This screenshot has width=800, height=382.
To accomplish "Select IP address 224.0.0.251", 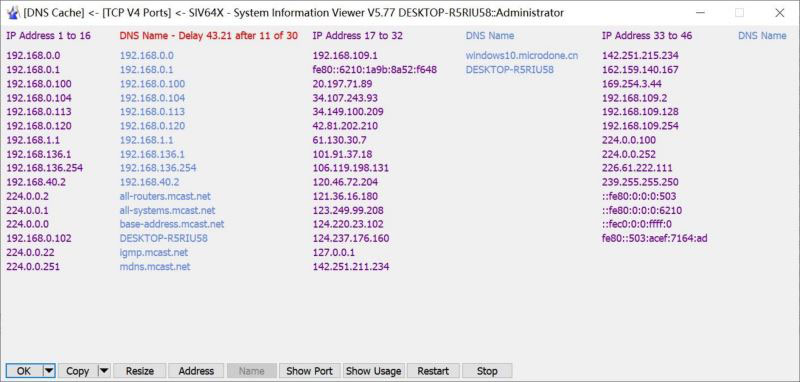I will pyautogui.click(x=33, y=266).
